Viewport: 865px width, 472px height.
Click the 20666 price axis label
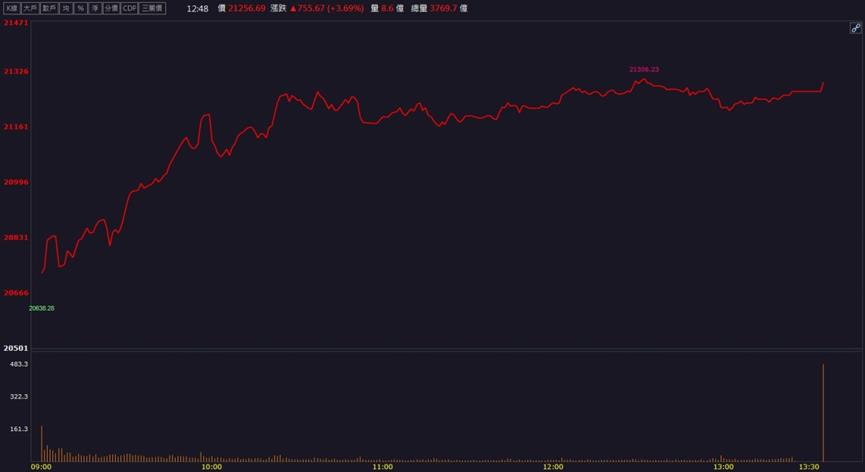pyautogui.click(x=16, y=293)
